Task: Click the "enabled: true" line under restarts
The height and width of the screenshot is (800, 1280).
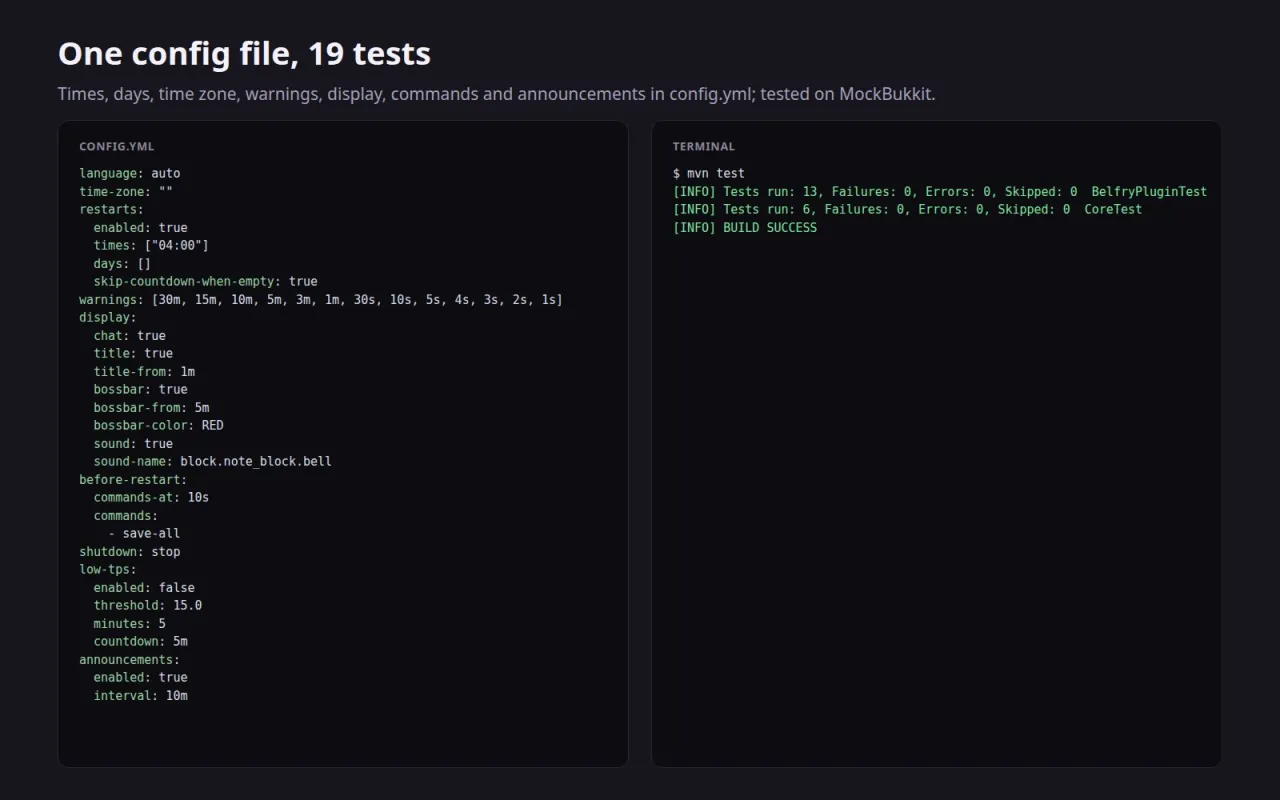Action: pos(141,227)
